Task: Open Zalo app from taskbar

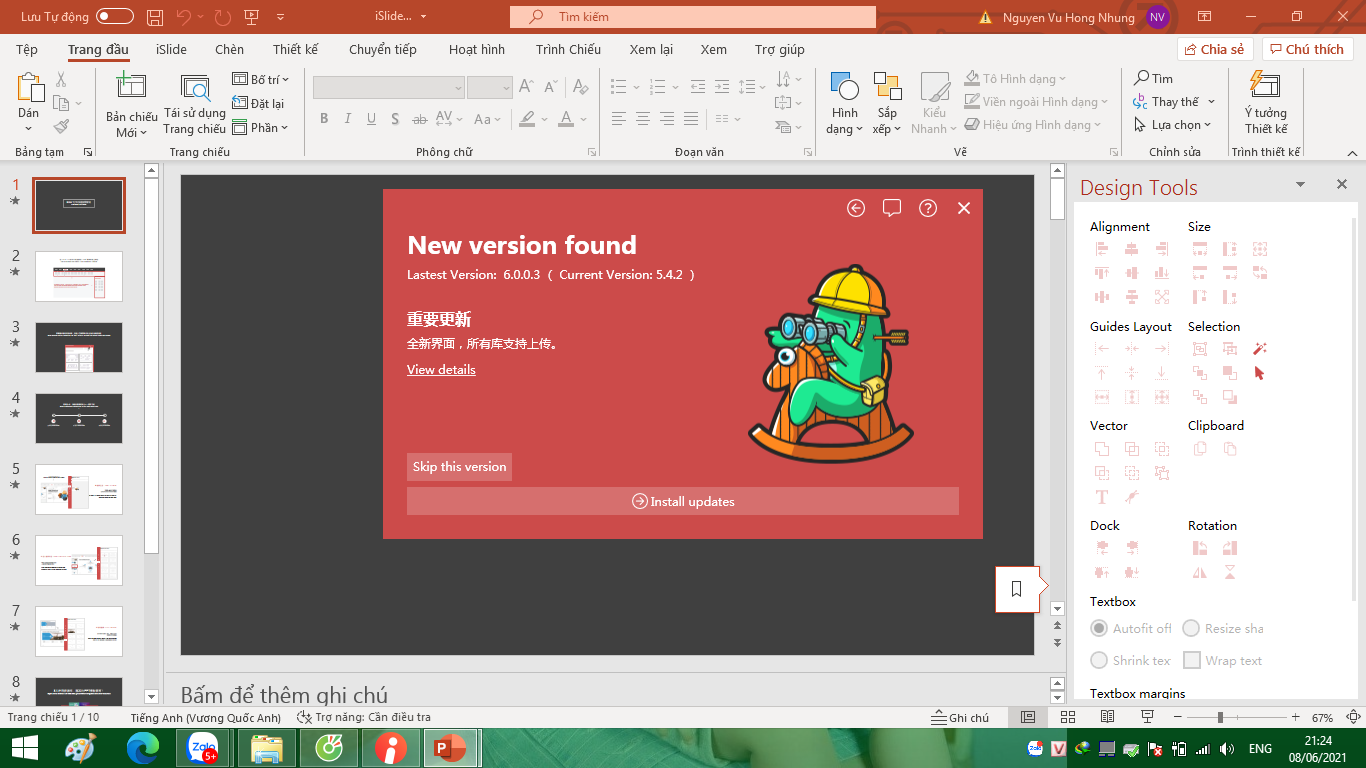Action: click(x=203, y=748)
